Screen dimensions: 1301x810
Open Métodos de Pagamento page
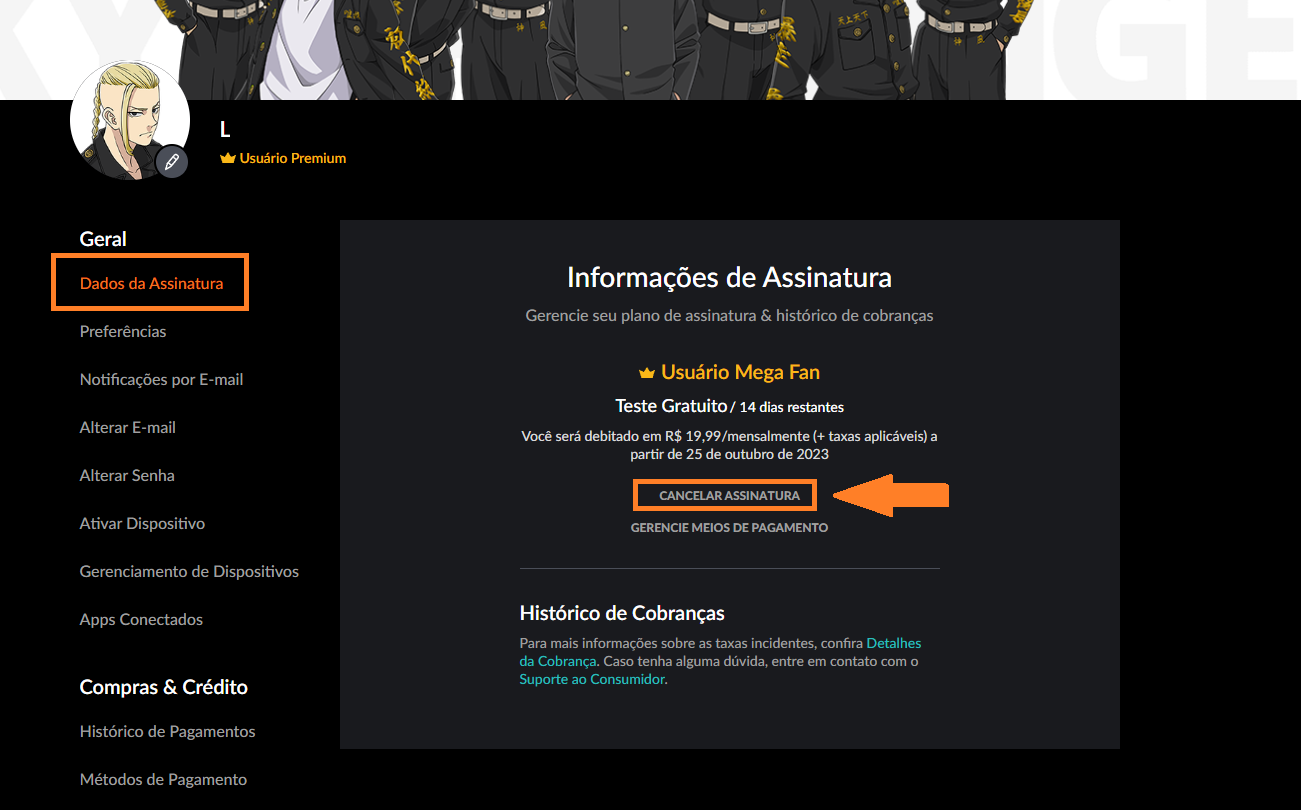click(x=163, y=779)
